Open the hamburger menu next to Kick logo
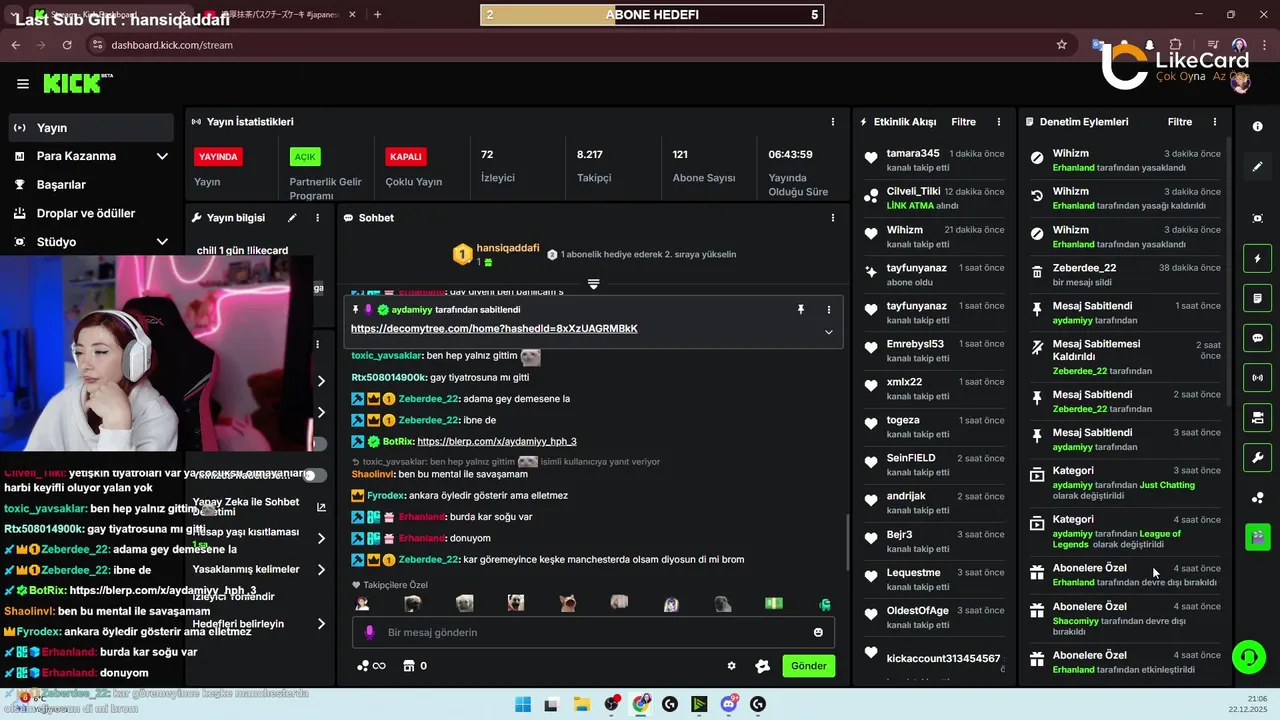The width and height of the screenshot is (1280, 720). [23, 84]
